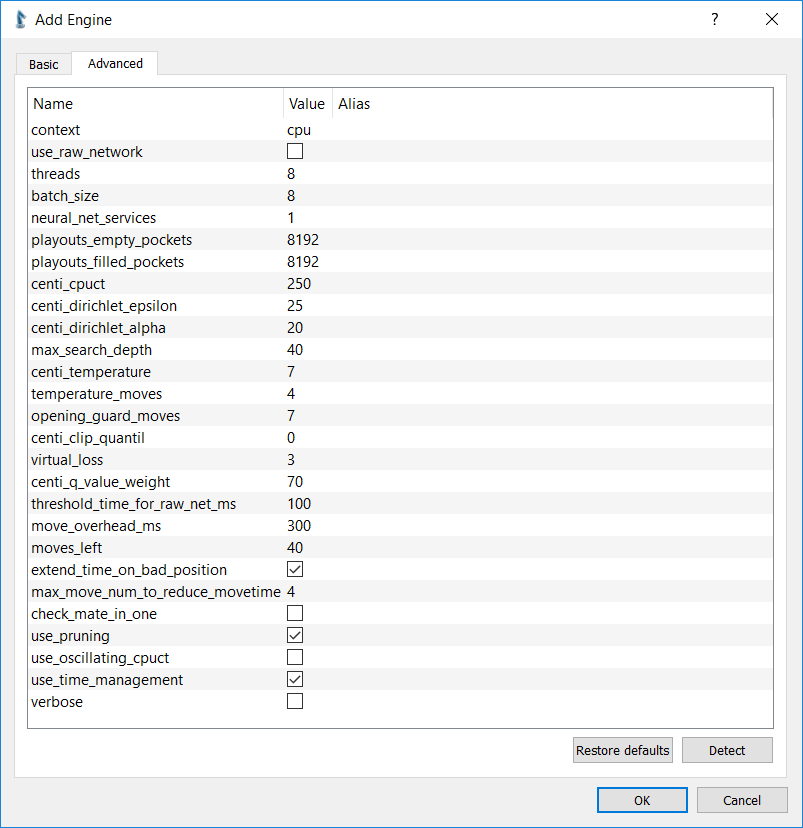Select the verbose row label

pyautogui.click(x=57, y=702)
